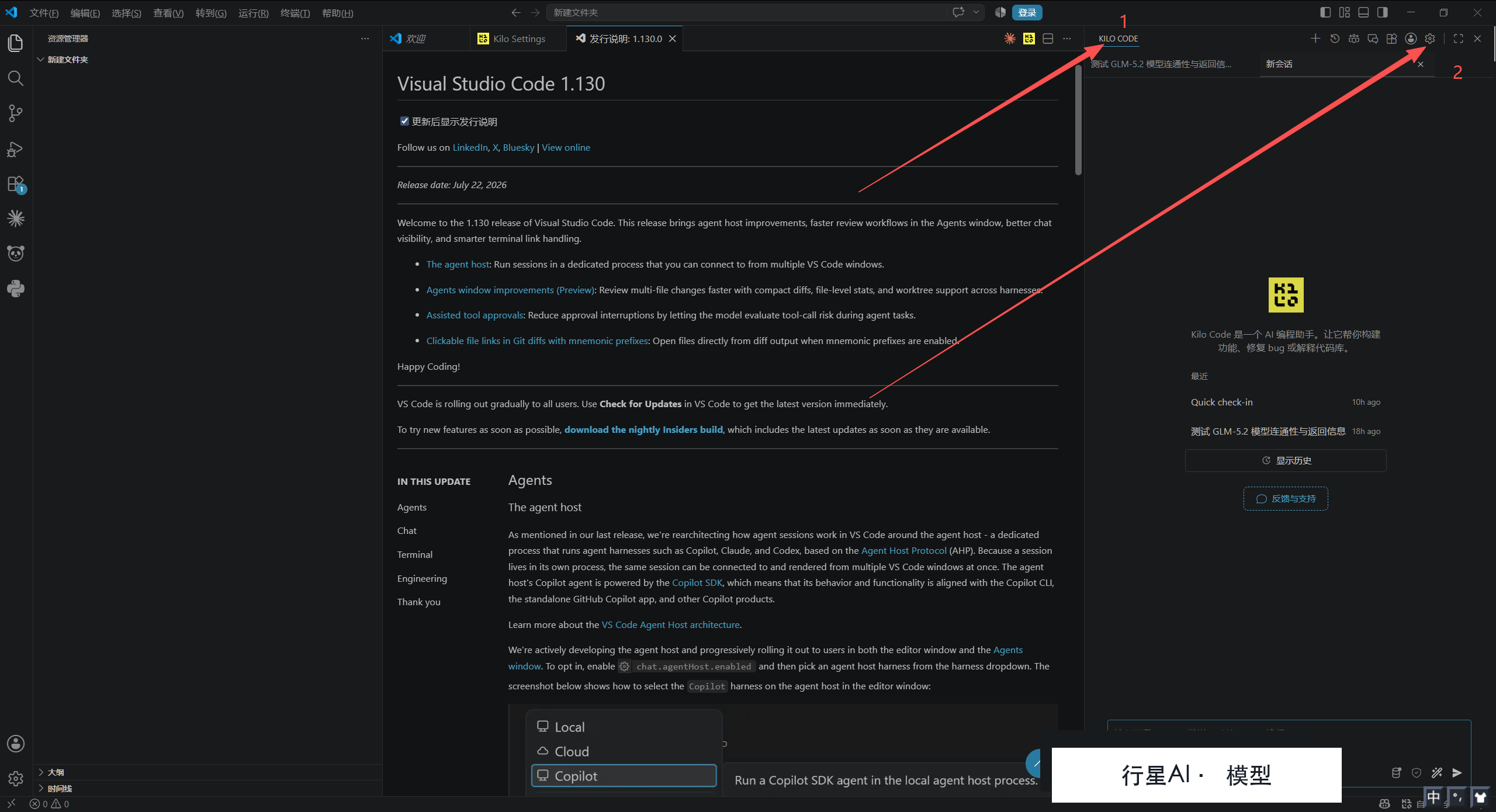Click the 反馈与支持 button

[x=1286, y=499]
